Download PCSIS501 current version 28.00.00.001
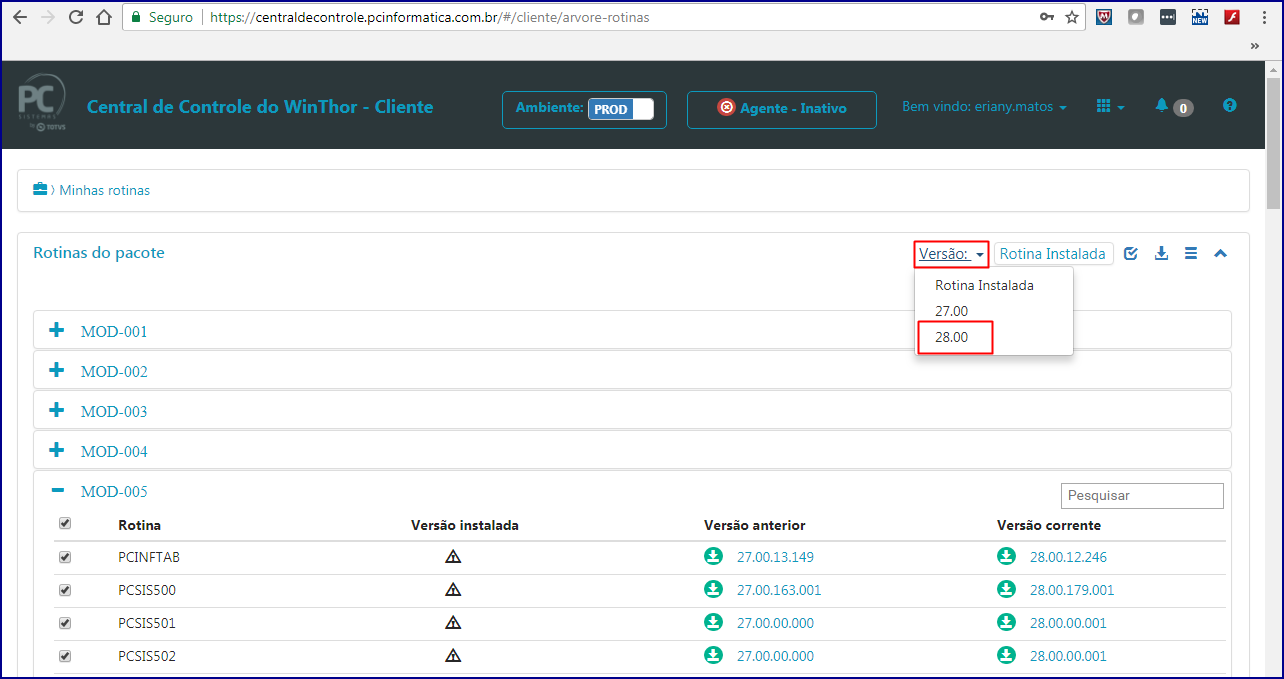Screen dimensions: 1284x679 point(1006,622)
